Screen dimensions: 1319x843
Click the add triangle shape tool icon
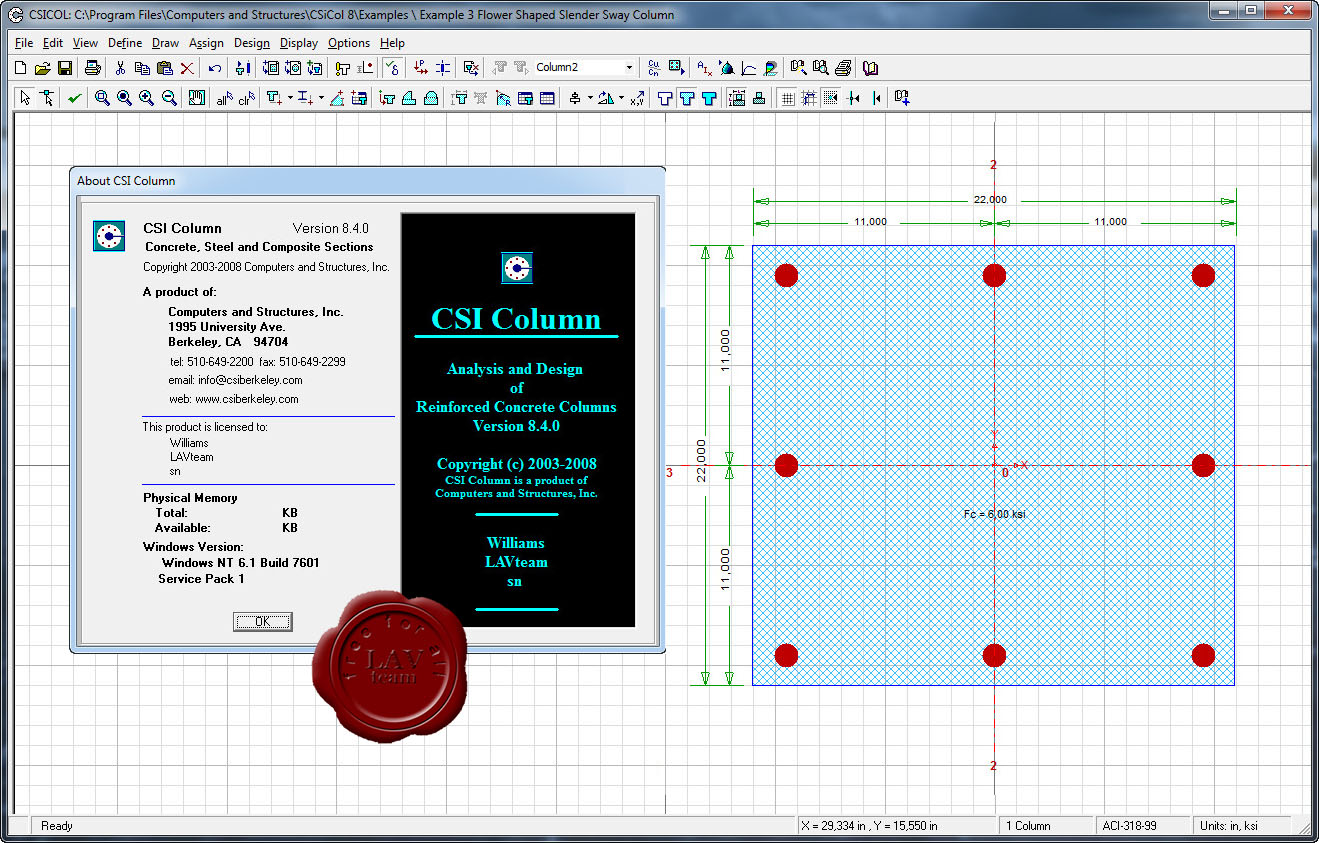(x=337, y=98)
